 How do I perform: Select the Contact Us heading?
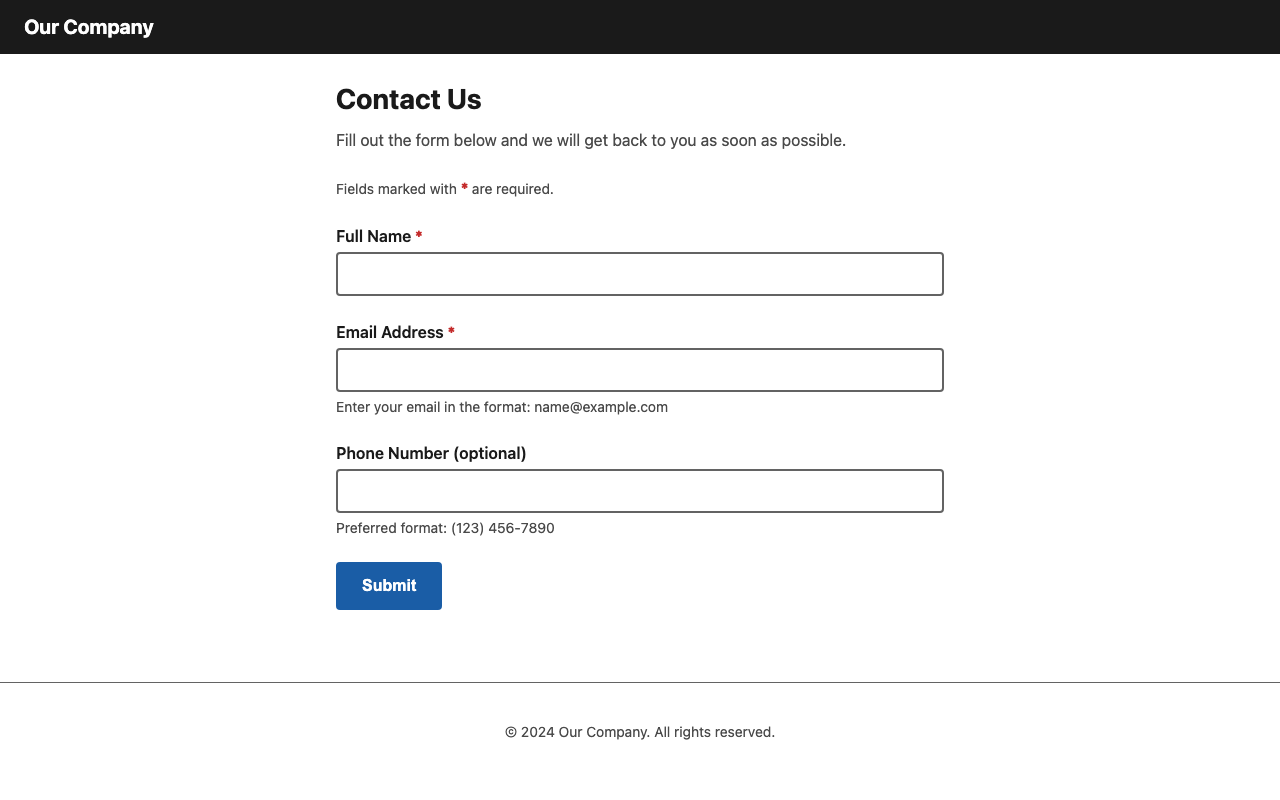(x=408, y=99)
